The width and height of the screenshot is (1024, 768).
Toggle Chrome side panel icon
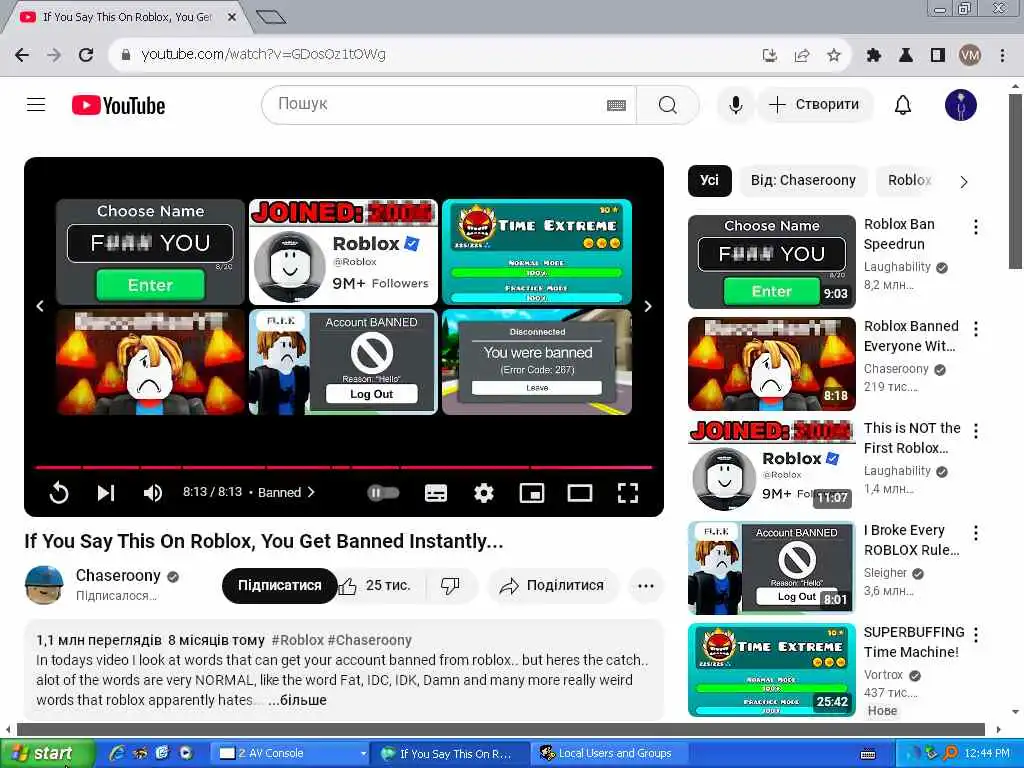[938, 55]
